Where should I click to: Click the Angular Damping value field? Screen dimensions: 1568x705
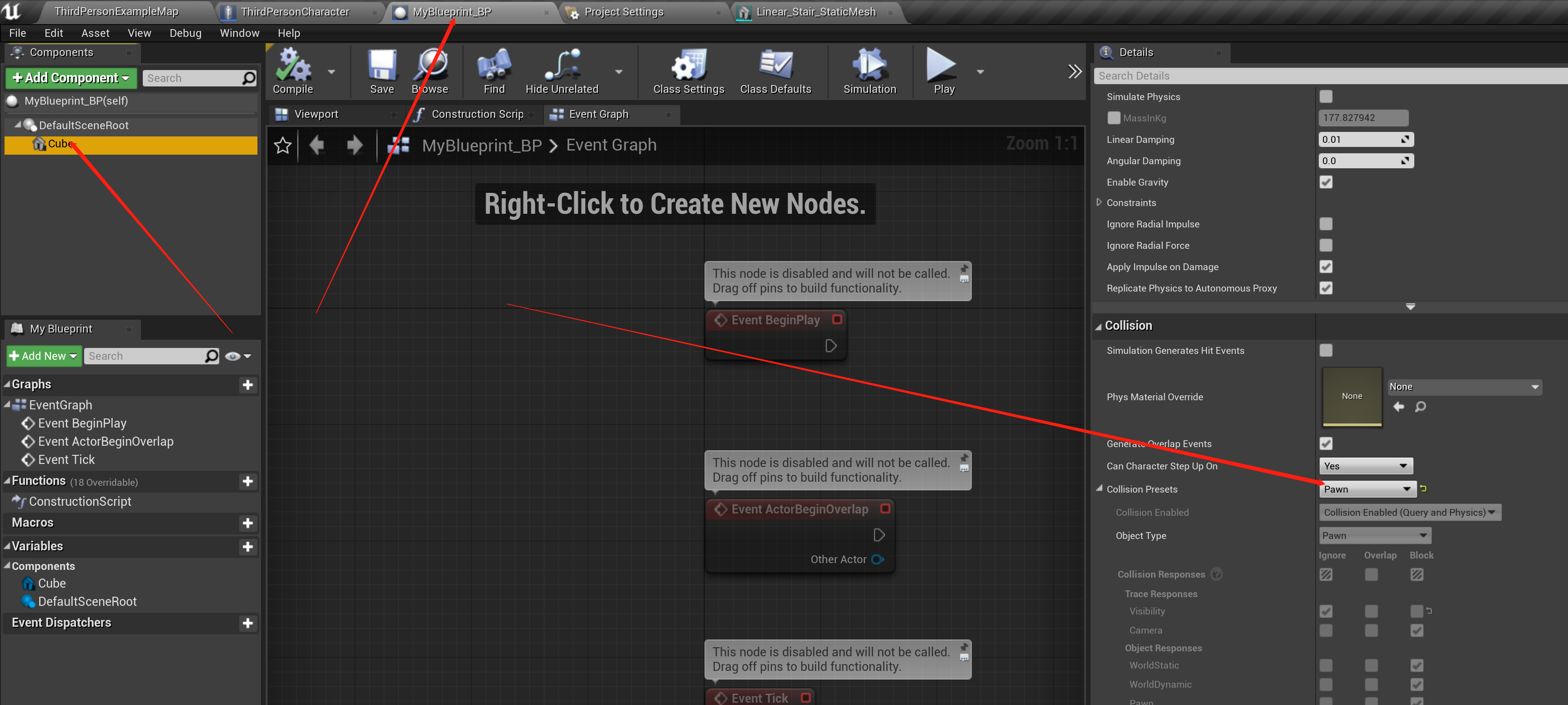coord(1366,161)
